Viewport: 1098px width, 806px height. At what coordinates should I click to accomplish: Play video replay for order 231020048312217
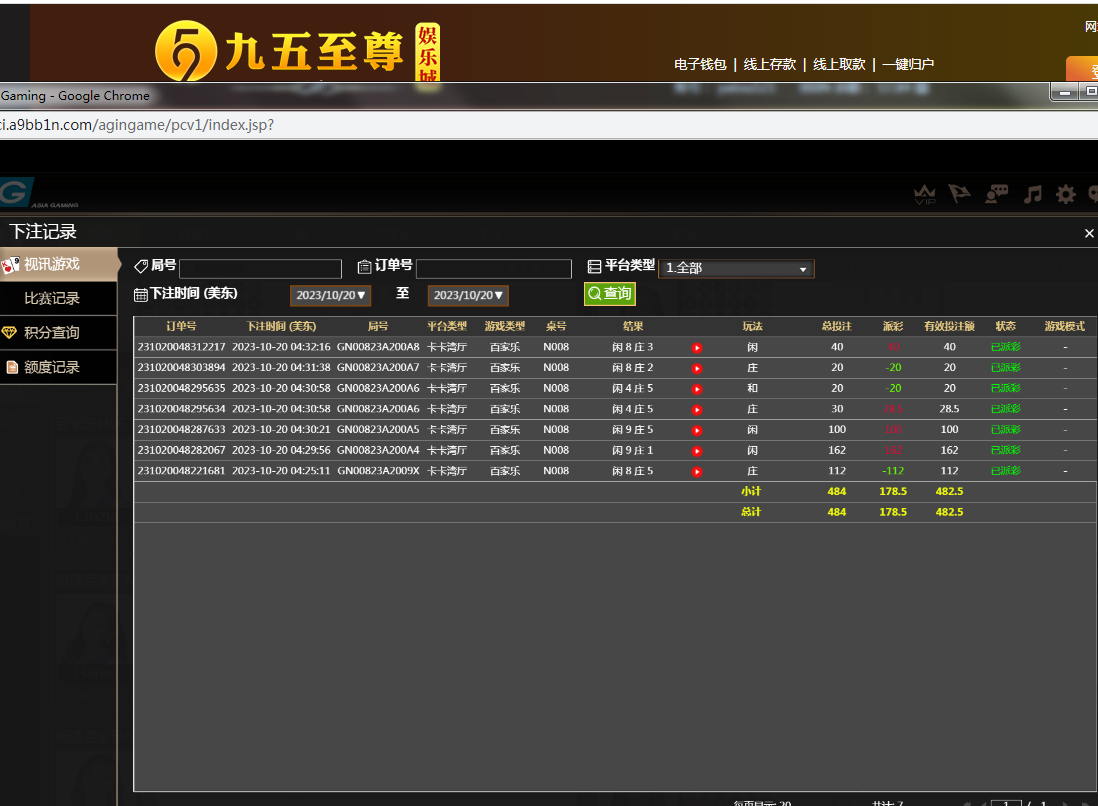point(697,348)
